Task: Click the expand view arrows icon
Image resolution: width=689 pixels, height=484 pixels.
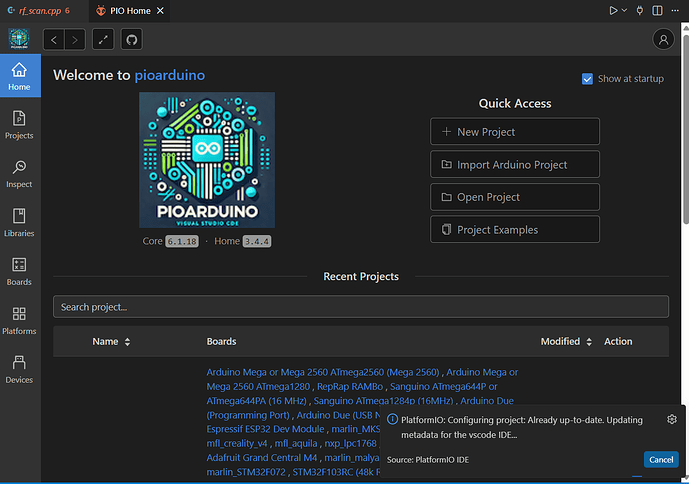Action: coord(103,40)
